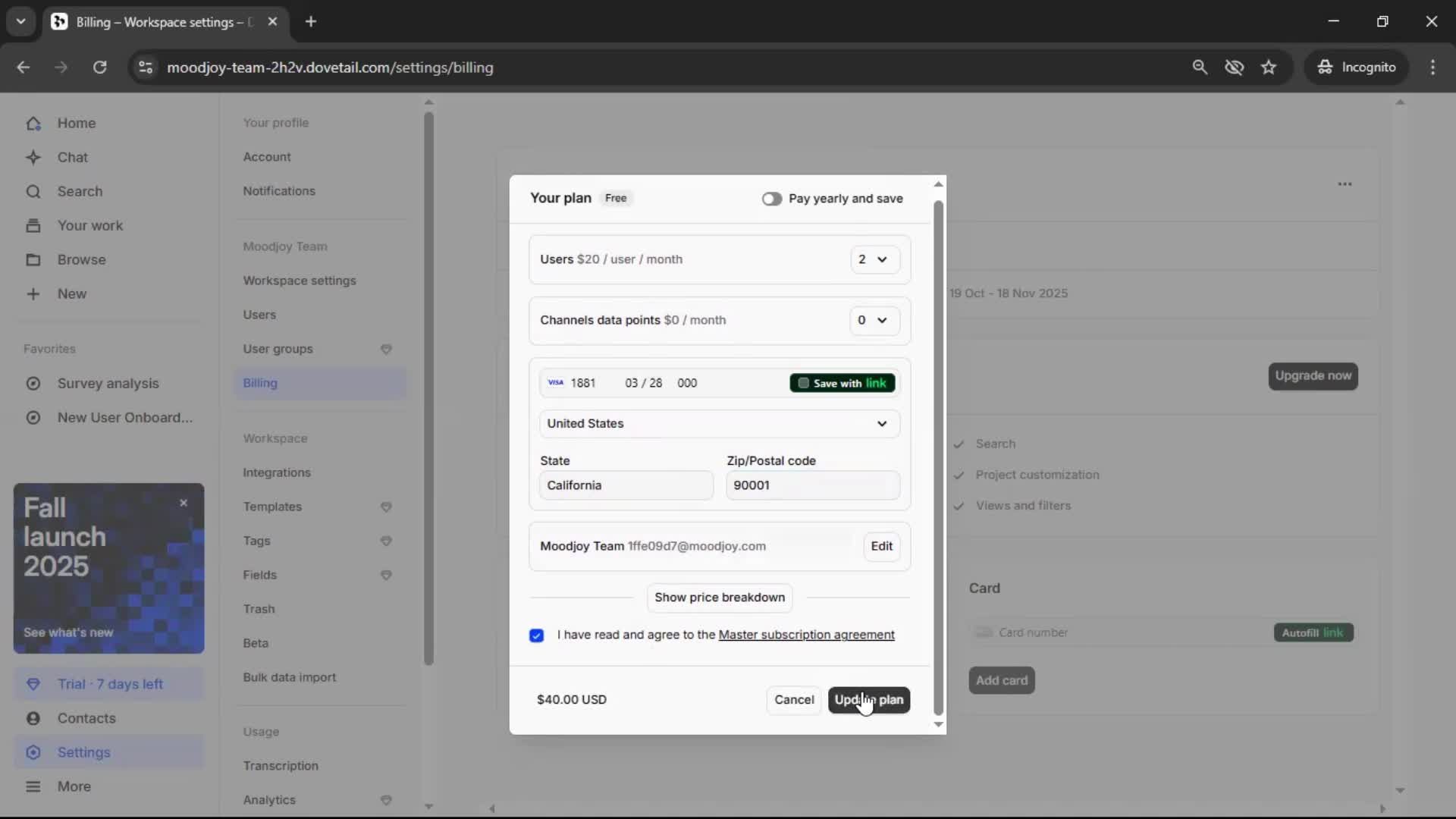Click the three-dot options icon on billing page
Viewport: 1456px width, 819px height.
point(1345,184)
